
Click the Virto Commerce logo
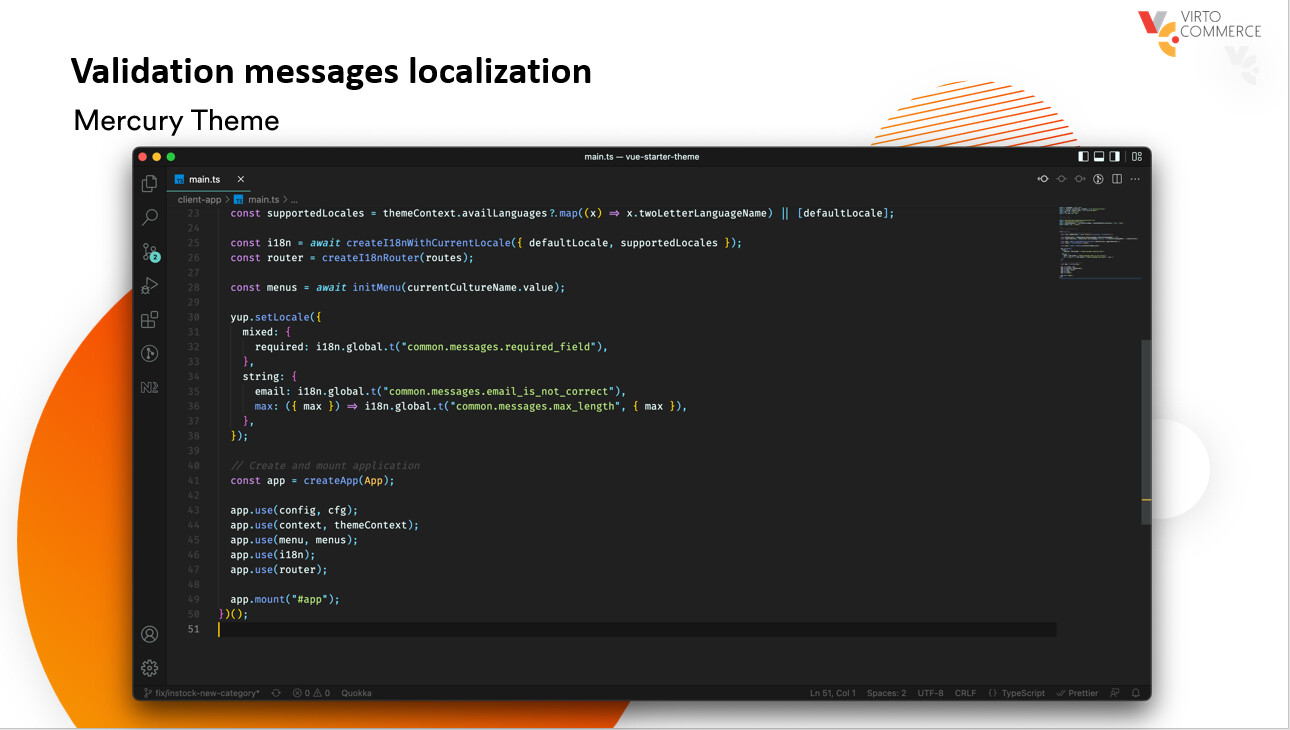[x=1199, y=31]
